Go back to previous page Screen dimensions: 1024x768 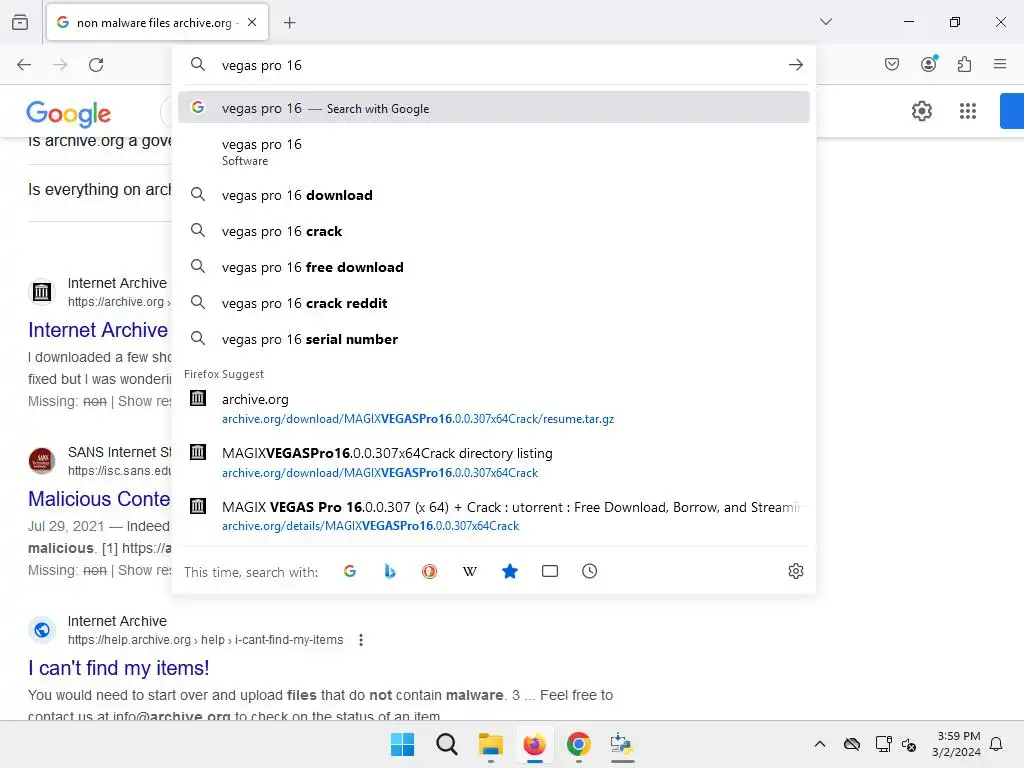pyautogui.click(x=24, y=65)
